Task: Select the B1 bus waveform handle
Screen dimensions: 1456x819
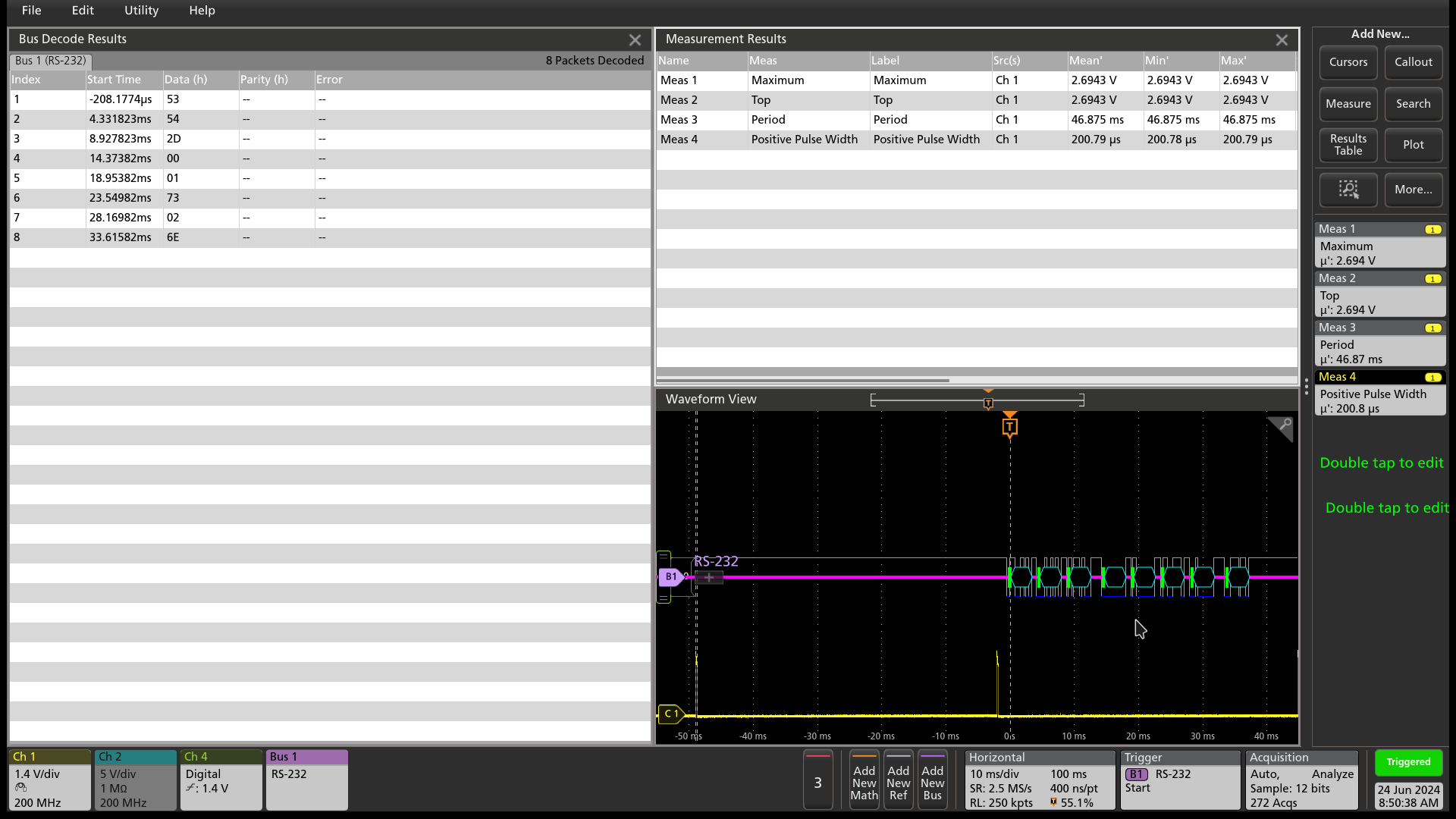Action: click(670, 577)
